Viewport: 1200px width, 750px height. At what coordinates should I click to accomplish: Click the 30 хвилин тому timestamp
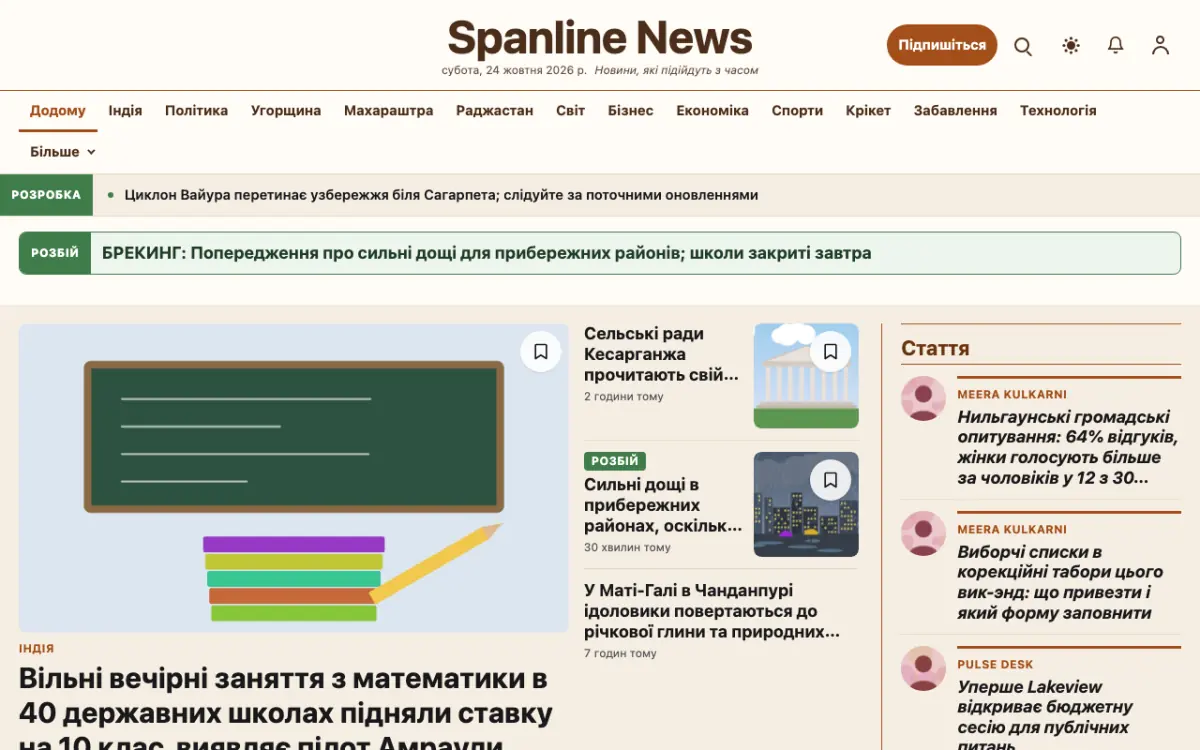pyautogui.click(x=627, y=548)
